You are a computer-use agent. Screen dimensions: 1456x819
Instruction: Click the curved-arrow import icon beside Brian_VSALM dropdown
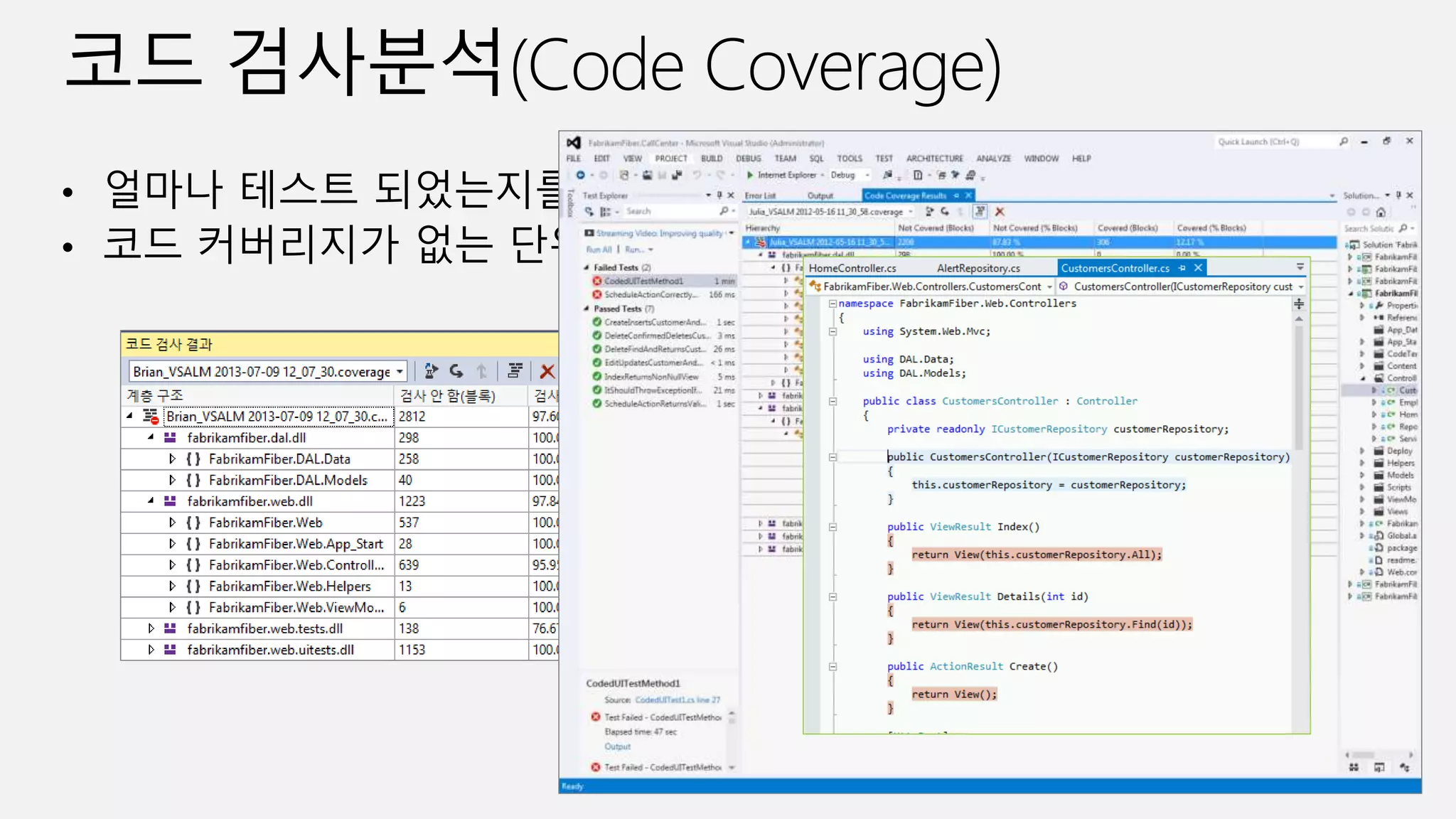coord(456,371)
